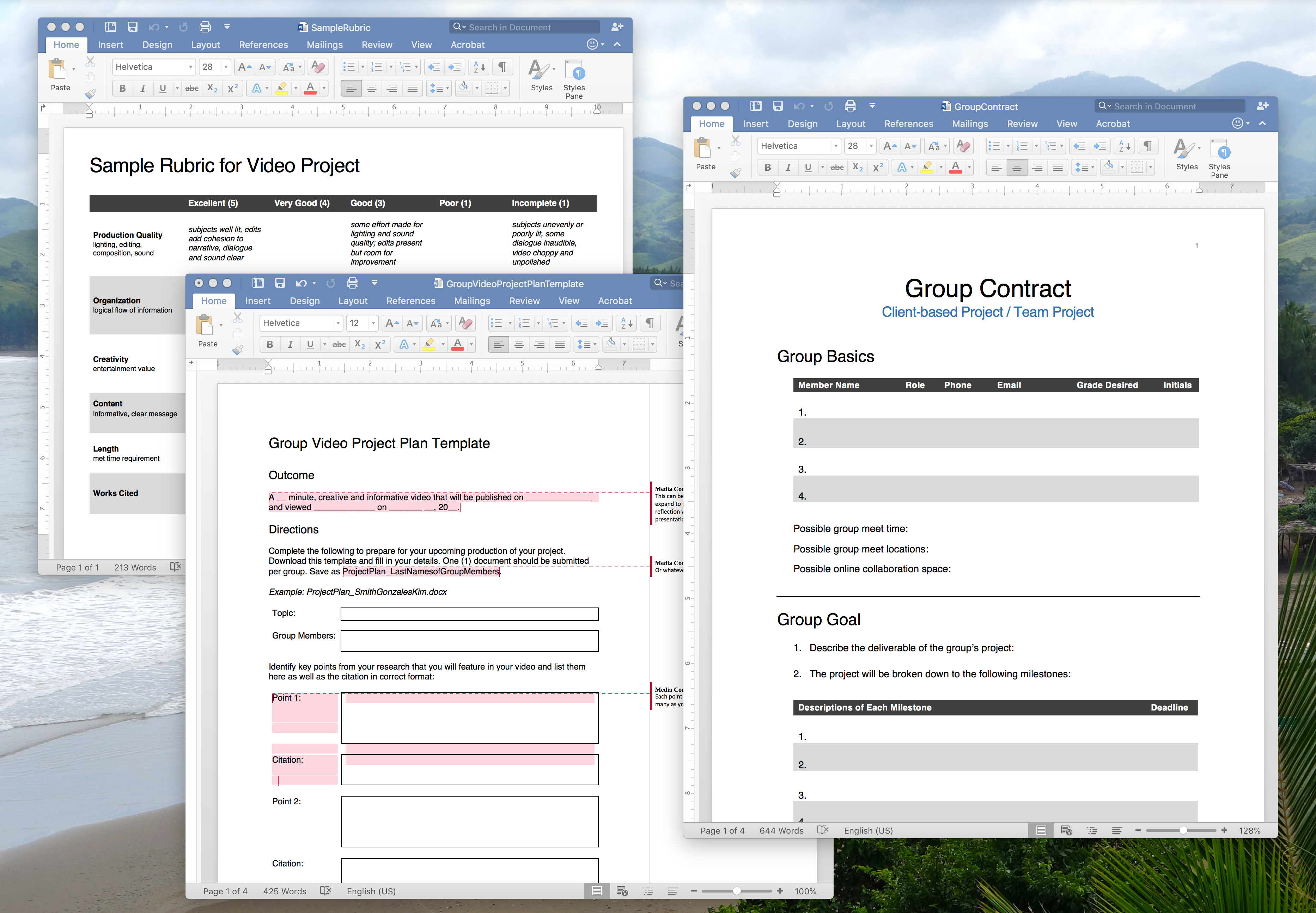Viewport: 1316px width, 913px height.
Task: Click Search in Document field in SampleRubric
Action: [524, 27]
